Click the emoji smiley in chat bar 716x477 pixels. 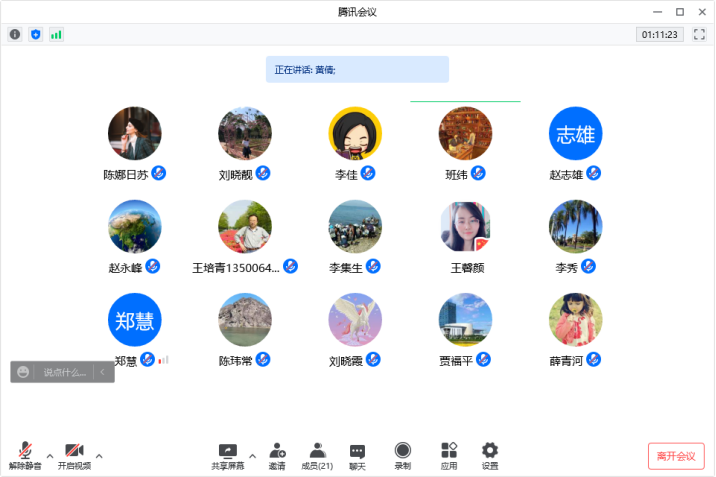point(23,372)
